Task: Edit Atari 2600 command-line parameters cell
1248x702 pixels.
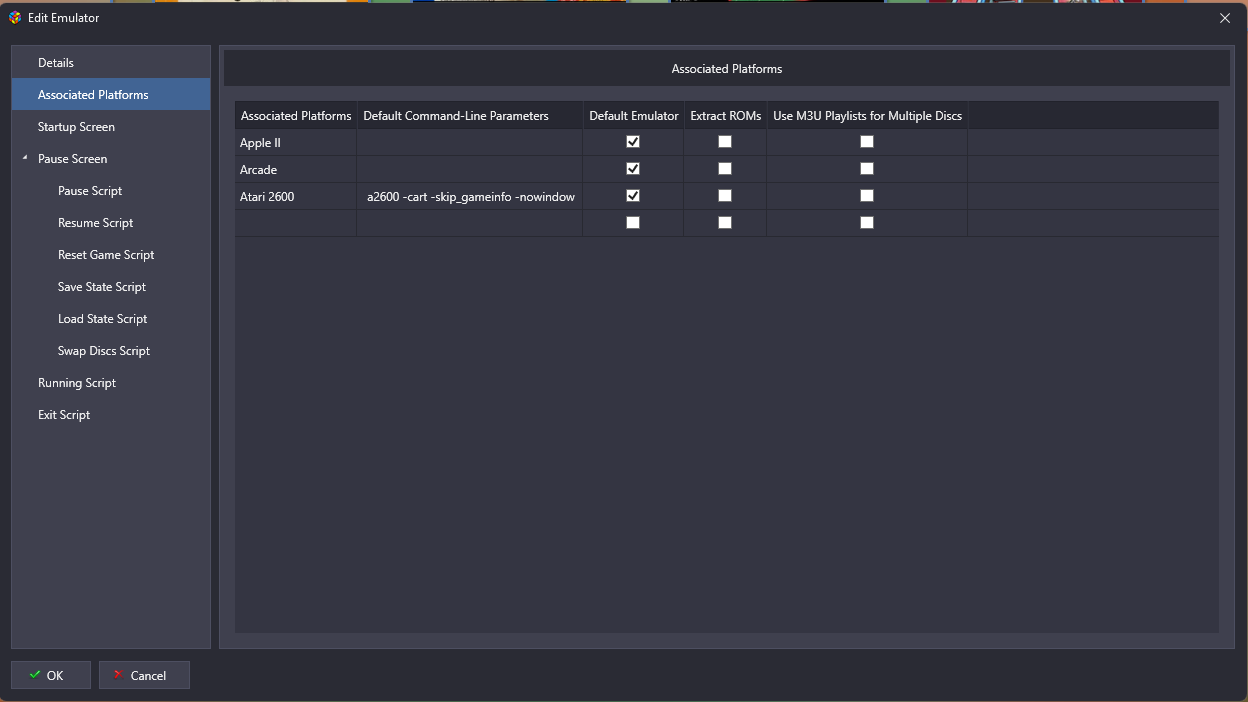Action: [470, 196]
